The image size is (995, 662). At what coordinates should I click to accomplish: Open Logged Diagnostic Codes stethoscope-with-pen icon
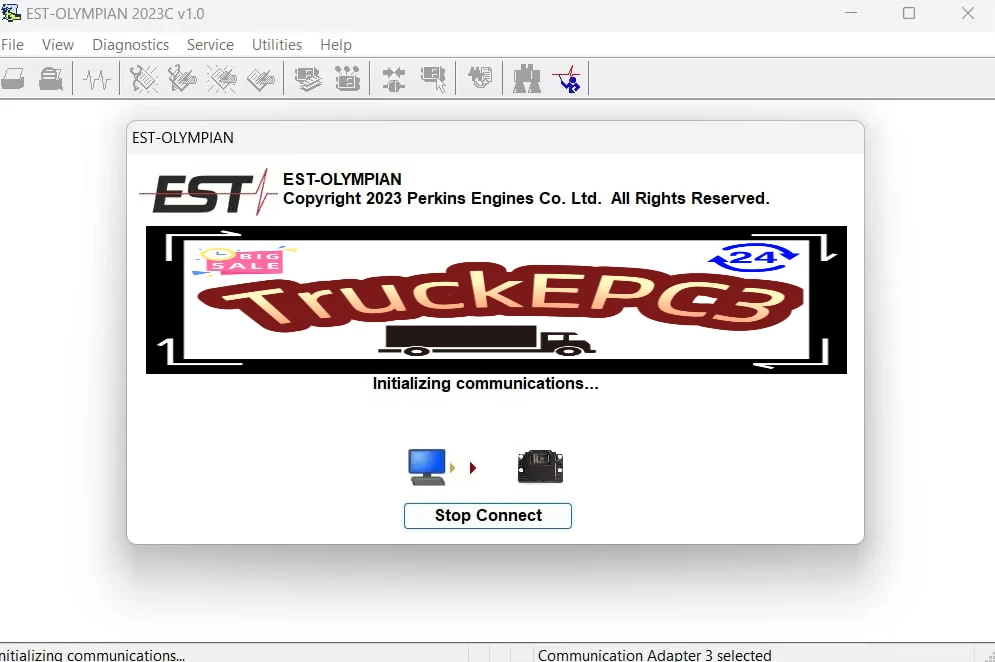pyautogui.click(x=182, y=79)
